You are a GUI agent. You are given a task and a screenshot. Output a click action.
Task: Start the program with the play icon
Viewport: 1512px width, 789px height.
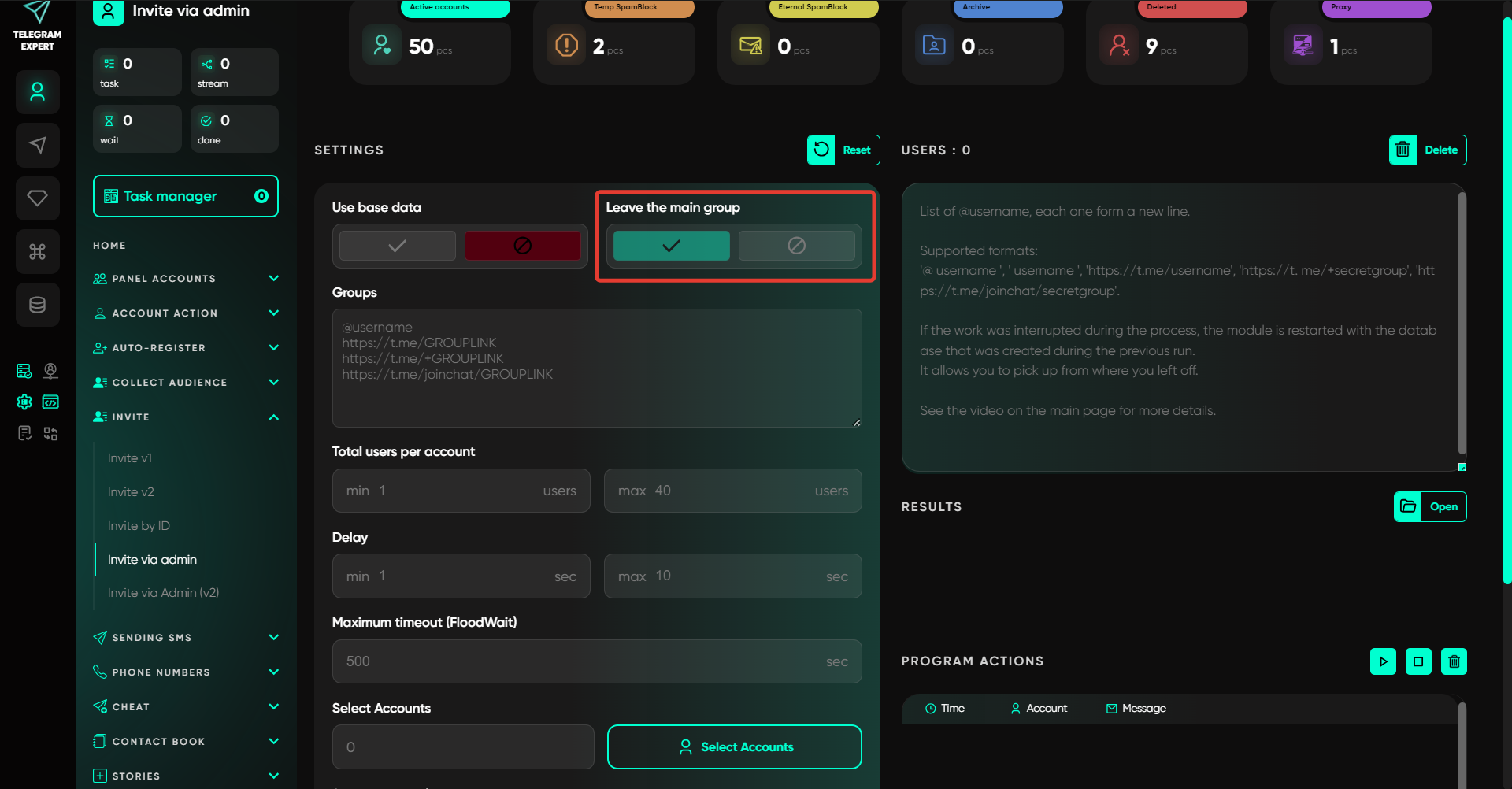tap(1383, 661)
